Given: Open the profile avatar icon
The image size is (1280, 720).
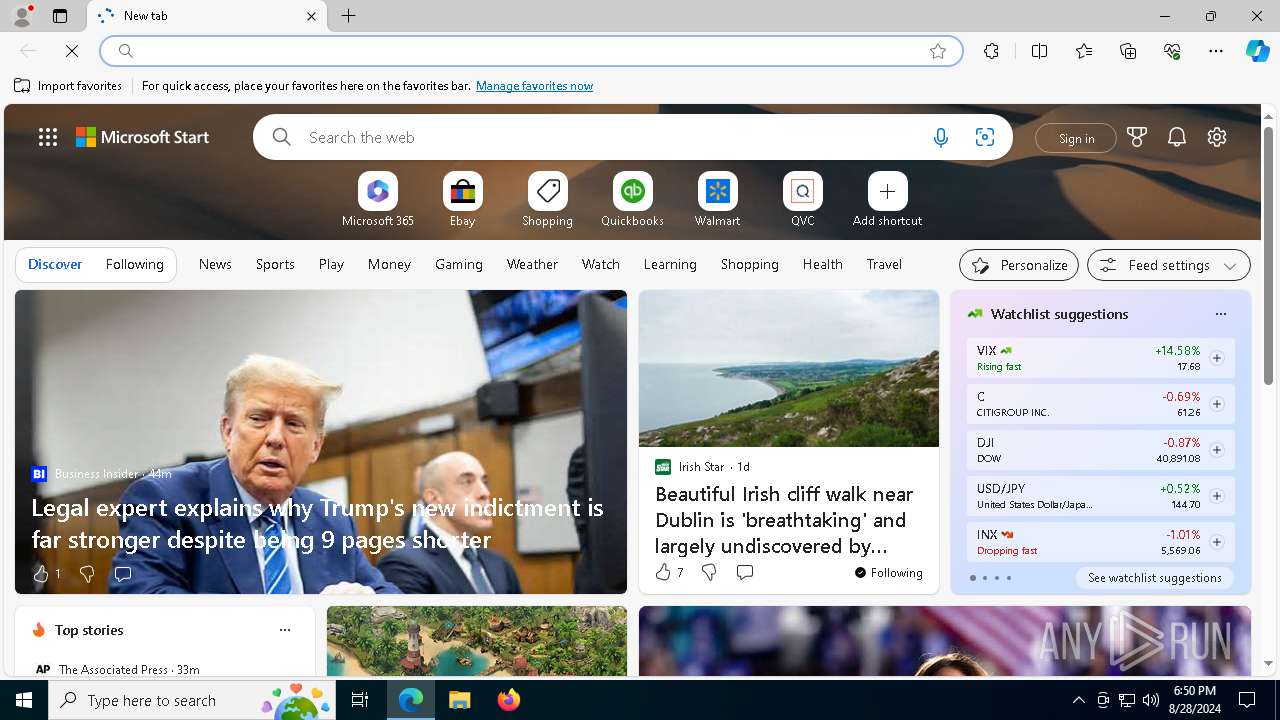Looking at the screenshot, I should point(22,16).
